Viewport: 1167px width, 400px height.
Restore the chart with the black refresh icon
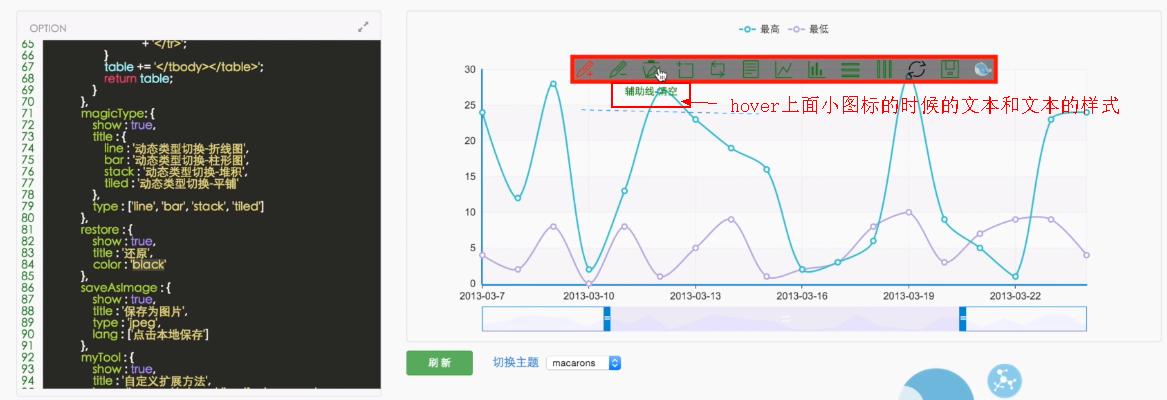tap(917, 69)
